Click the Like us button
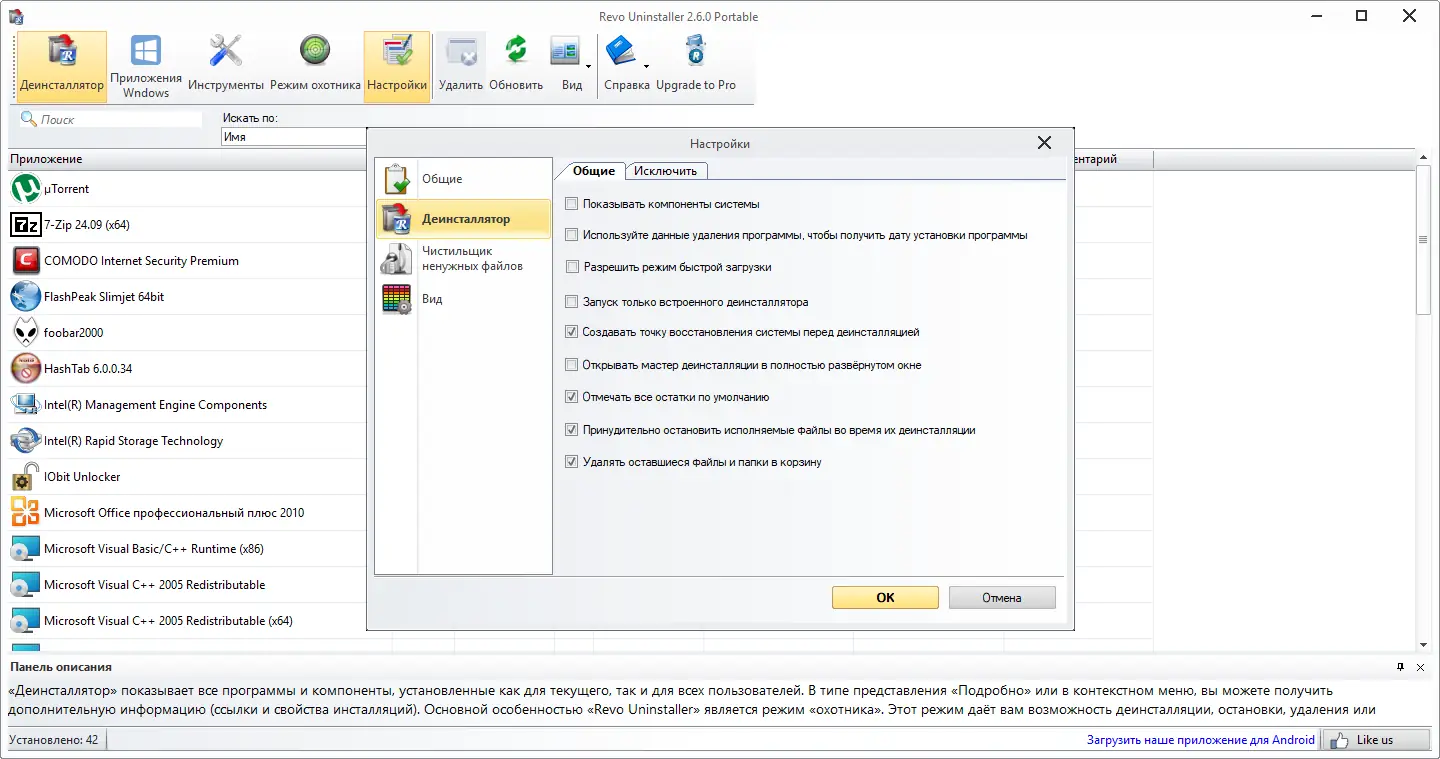 pos(1375,740)
